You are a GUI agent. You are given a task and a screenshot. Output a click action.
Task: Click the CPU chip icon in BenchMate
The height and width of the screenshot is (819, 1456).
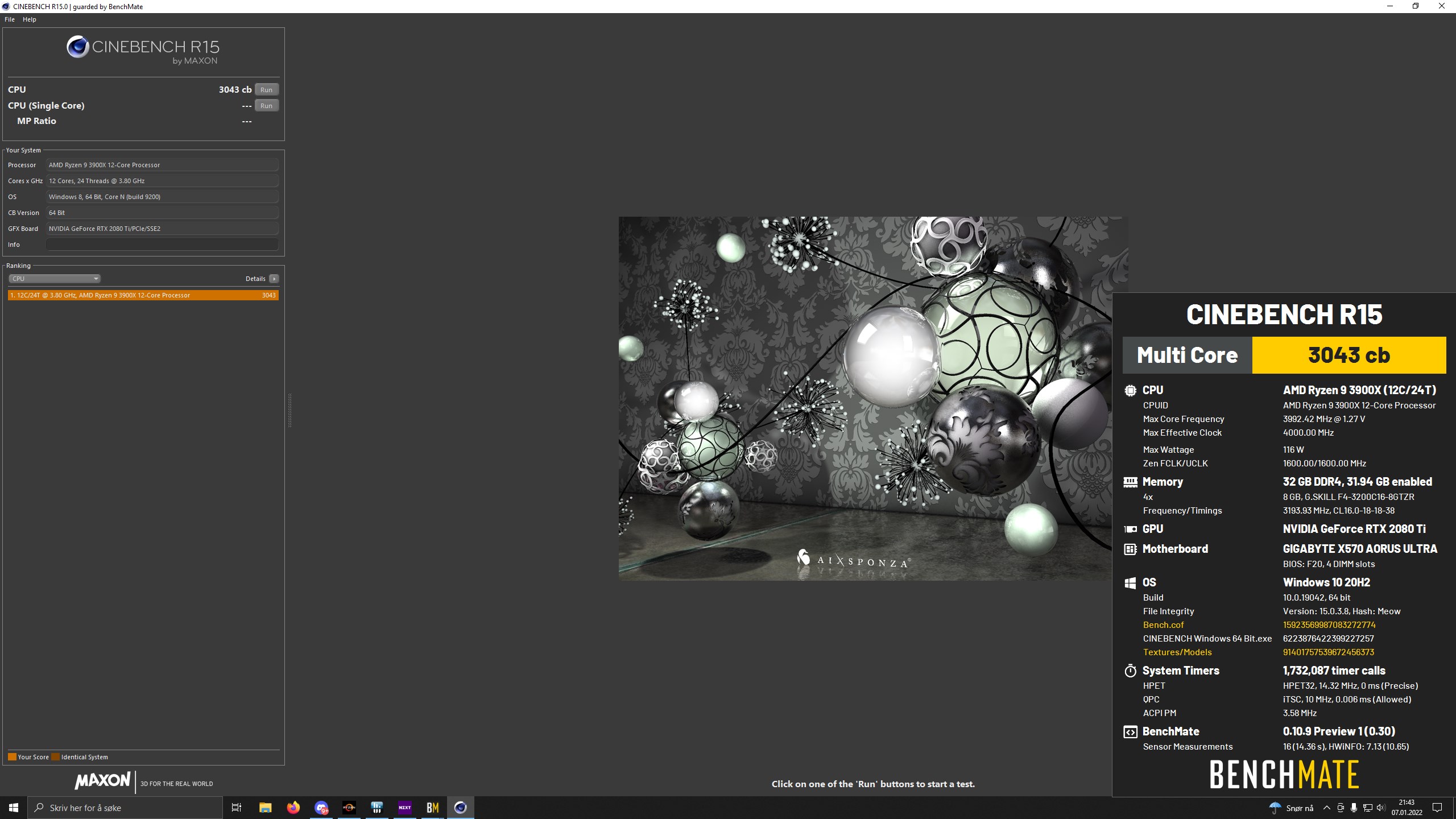pyautogui.click(x=1130, y=391)
